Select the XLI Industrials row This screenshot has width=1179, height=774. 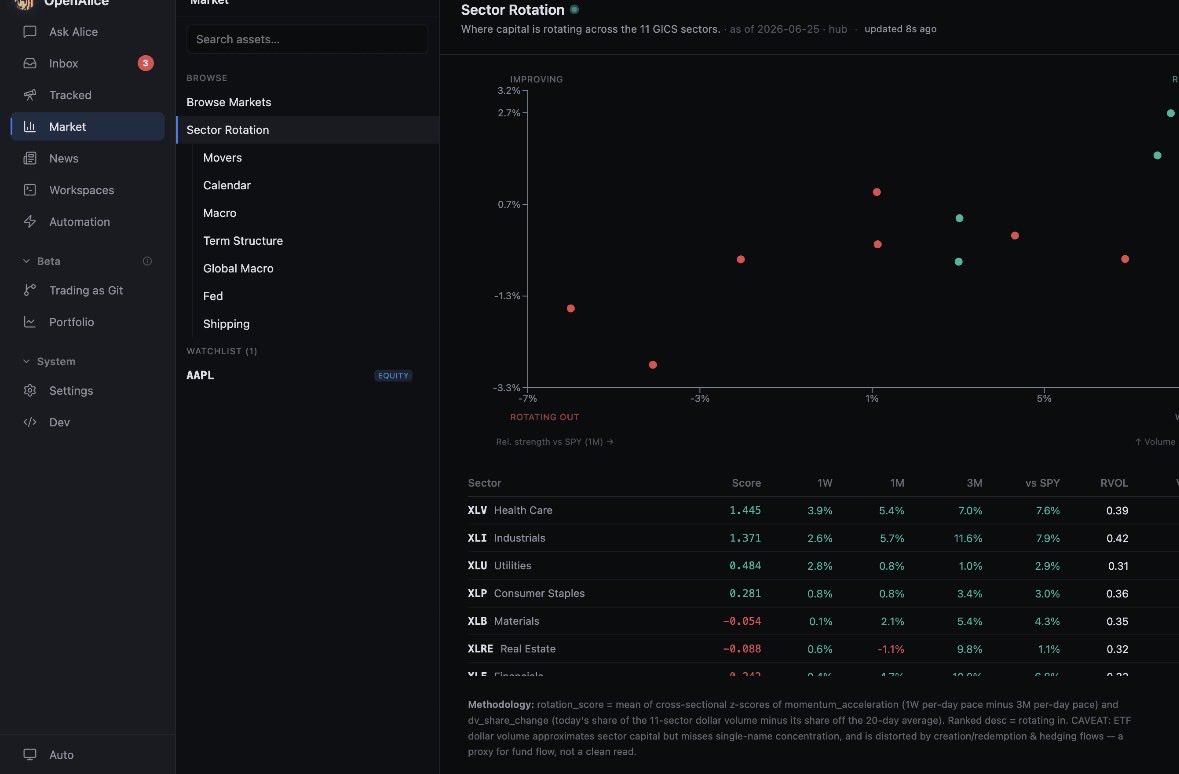[823, 538]
